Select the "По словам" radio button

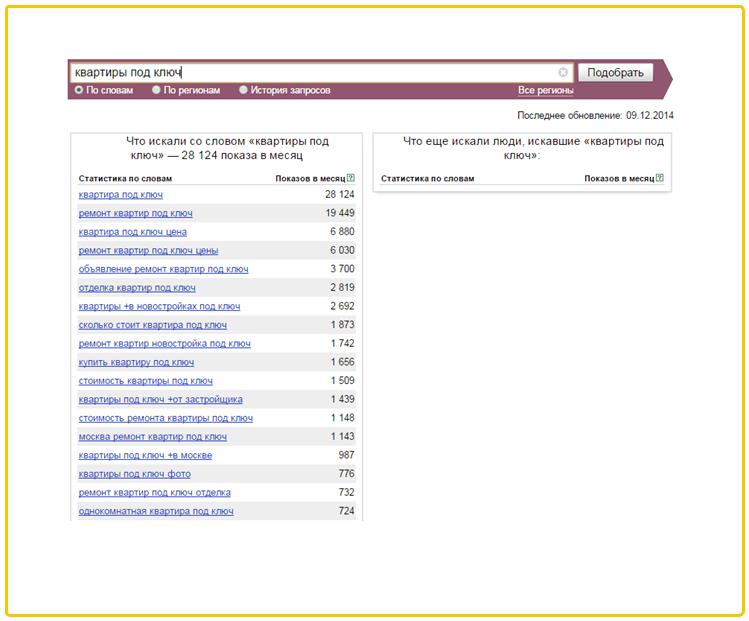[79, 90]
